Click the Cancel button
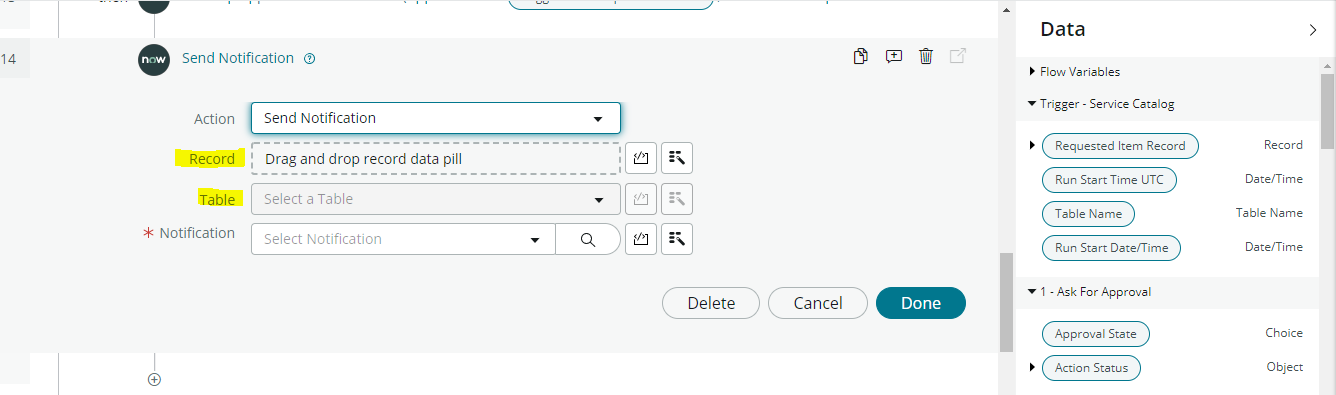Viewport: 1336px width, 395px height. (x=818, y=303)
